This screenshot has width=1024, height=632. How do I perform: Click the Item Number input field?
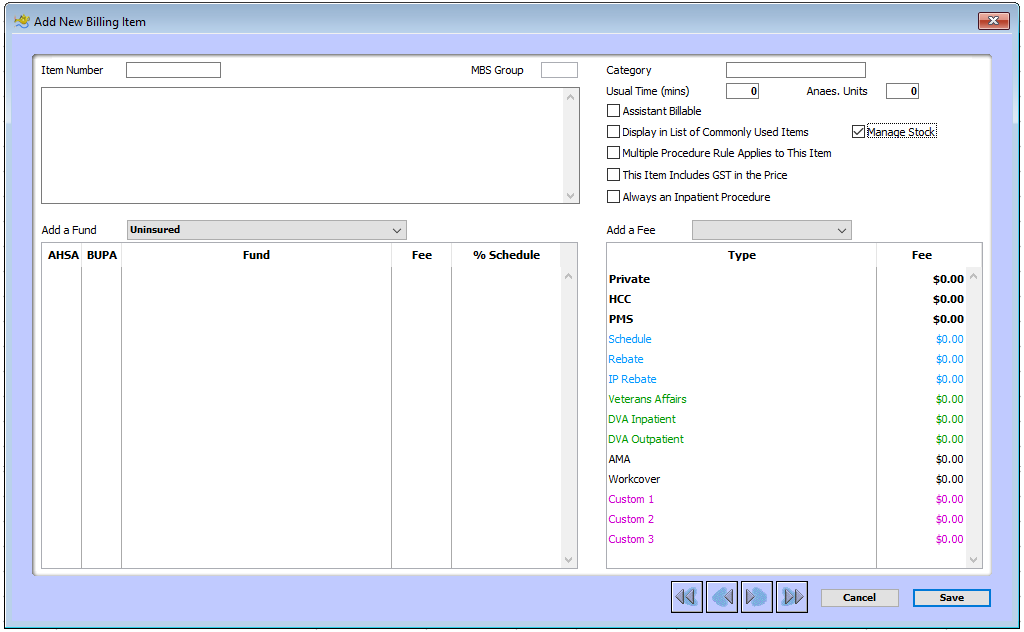point(172,69)
